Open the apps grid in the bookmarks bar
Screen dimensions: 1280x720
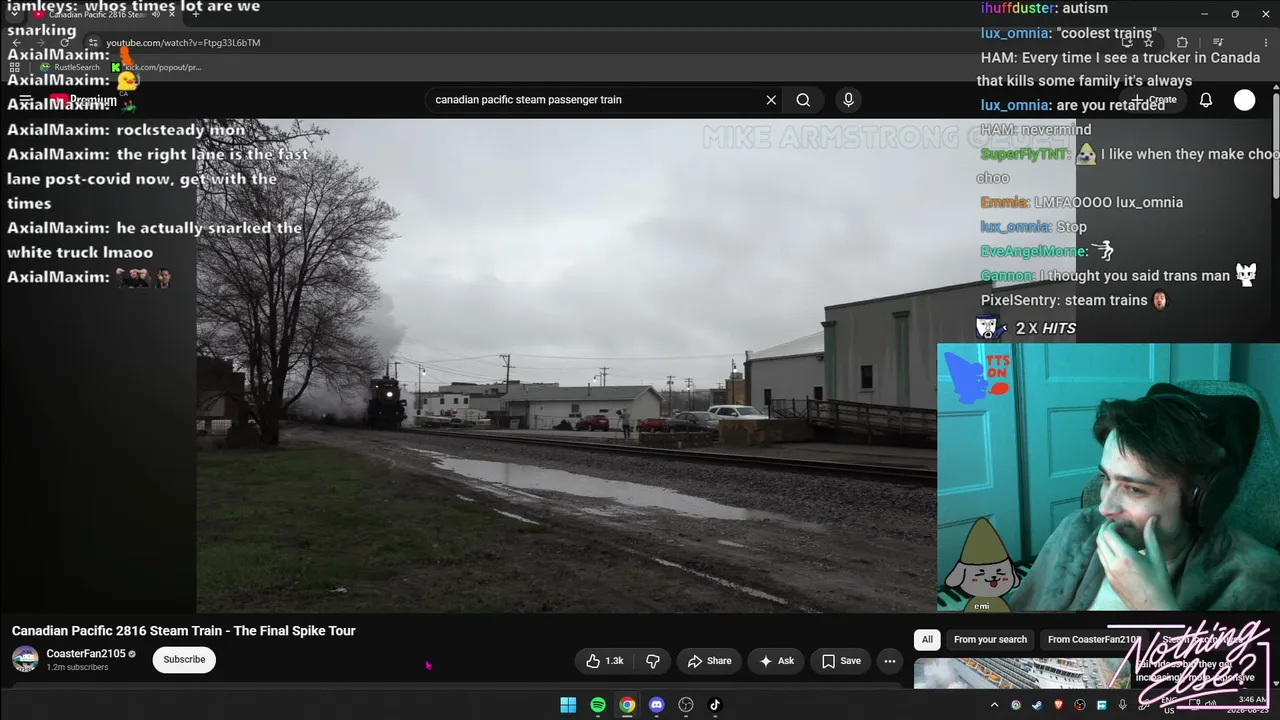[x=15, y=67]
